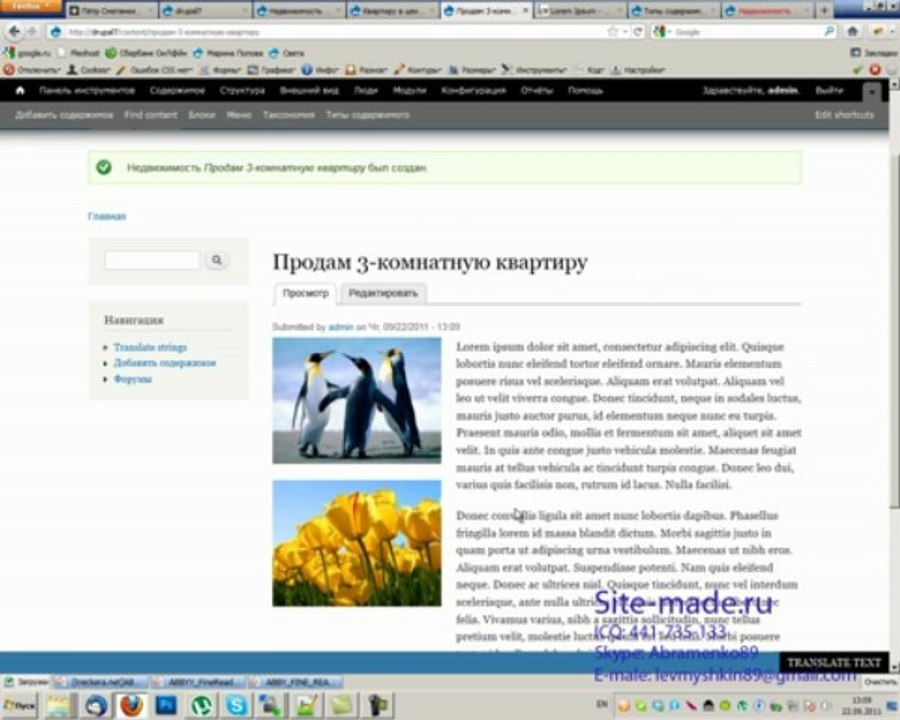This screenshot has width=900, height=720.
Task: Click the bookmark star in address bar
Action: coord(613,32)
